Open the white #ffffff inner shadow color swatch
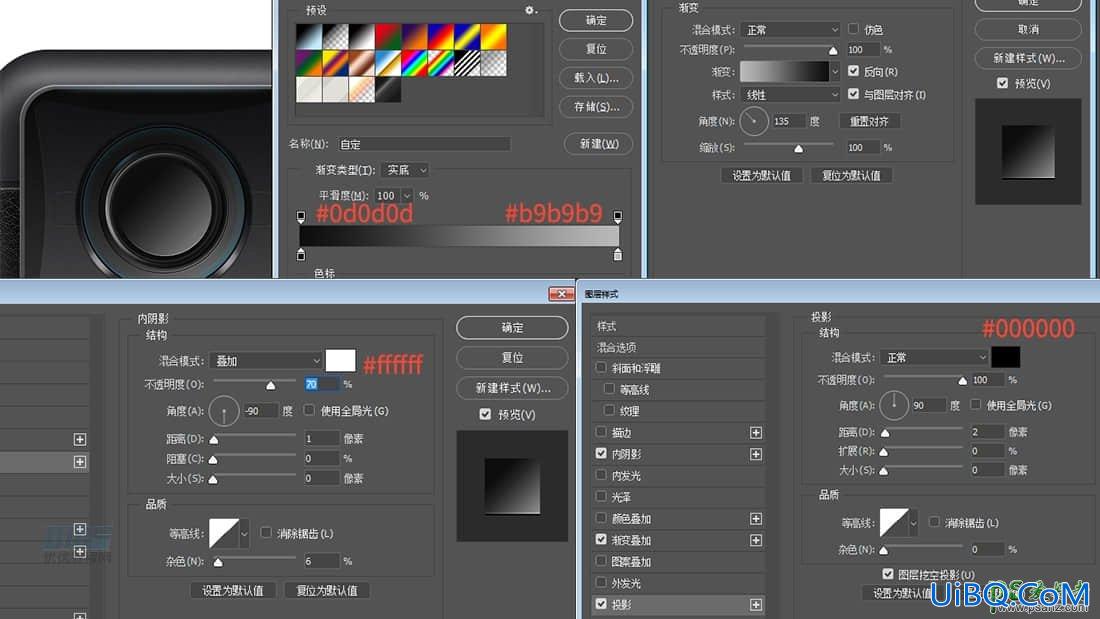Screen dimensions: 1100x619 pyautogui.click(x=340, y=361)
